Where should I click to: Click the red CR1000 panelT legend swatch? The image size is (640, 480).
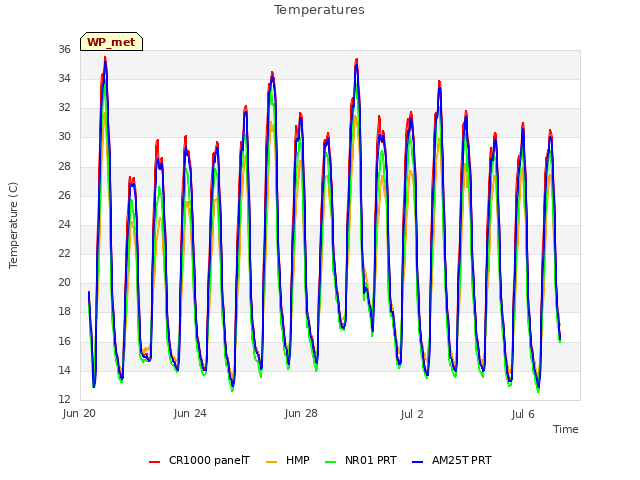(x=154, y=462)
